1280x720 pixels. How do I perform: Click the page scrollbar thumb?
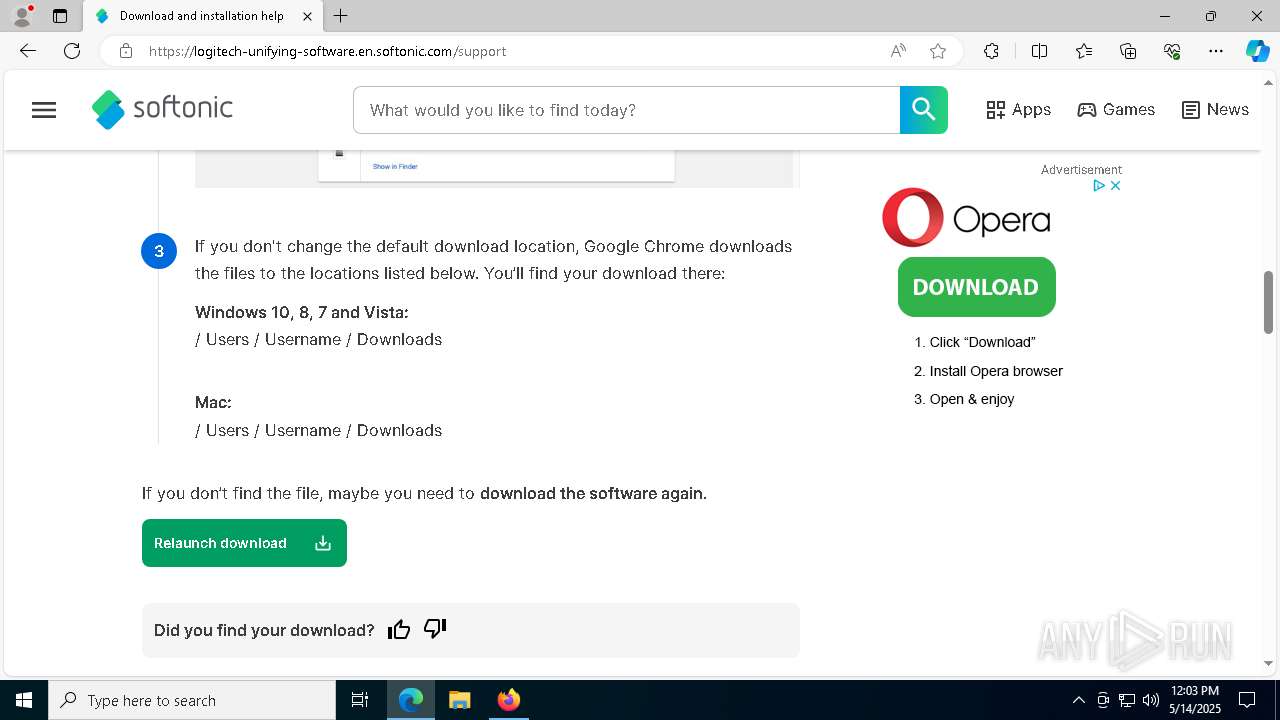(1269, 302)
